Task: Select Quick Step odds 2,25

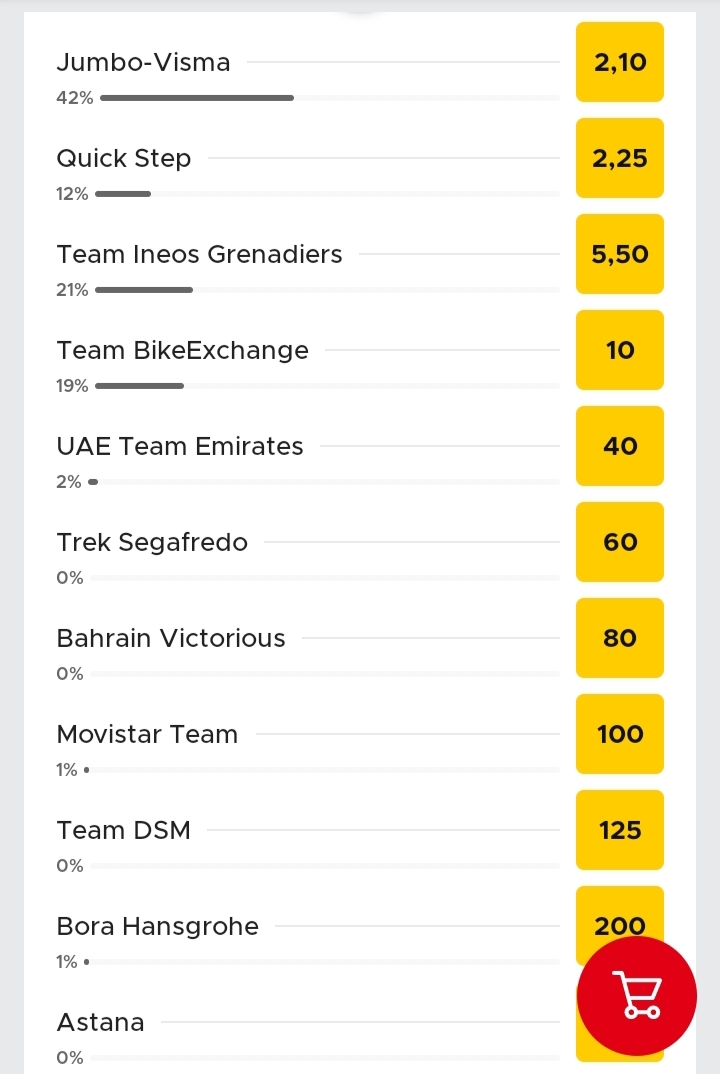Action: point(620,158)
